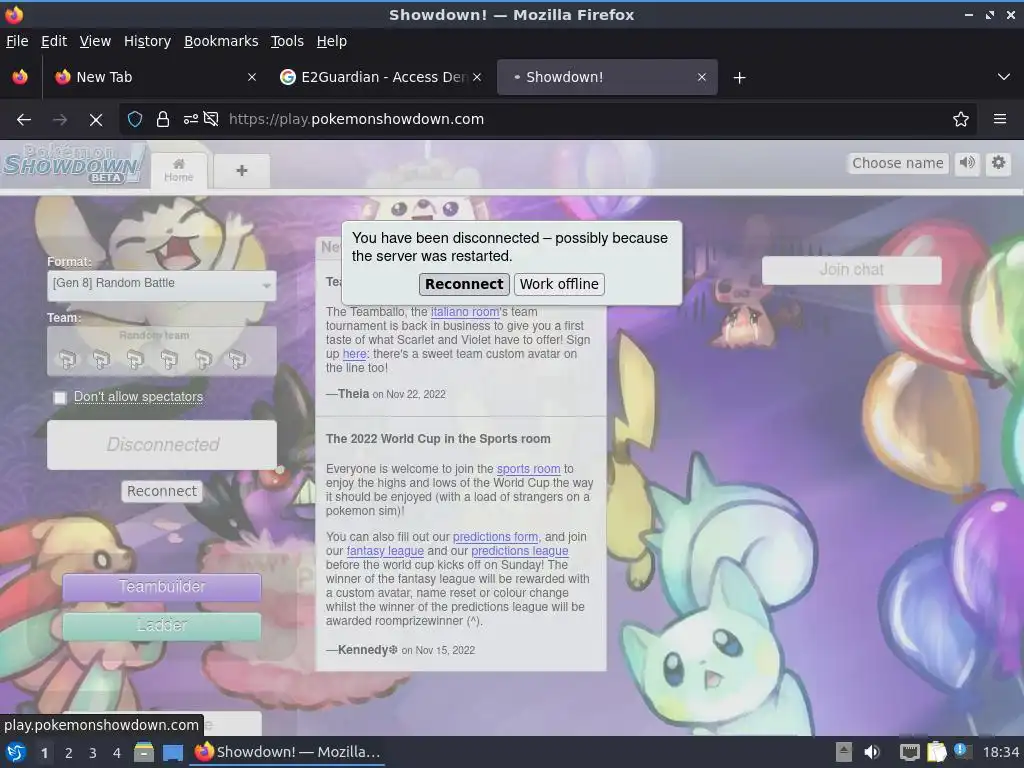Open the sports room link
The width and height of the screenshot is (1024, 768).
click(x=528, y=469)
